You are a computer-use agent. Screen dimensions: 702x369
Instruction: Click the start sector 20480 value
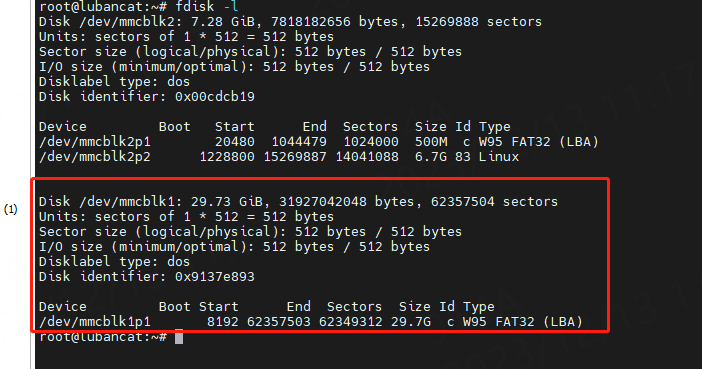(235, 142)
